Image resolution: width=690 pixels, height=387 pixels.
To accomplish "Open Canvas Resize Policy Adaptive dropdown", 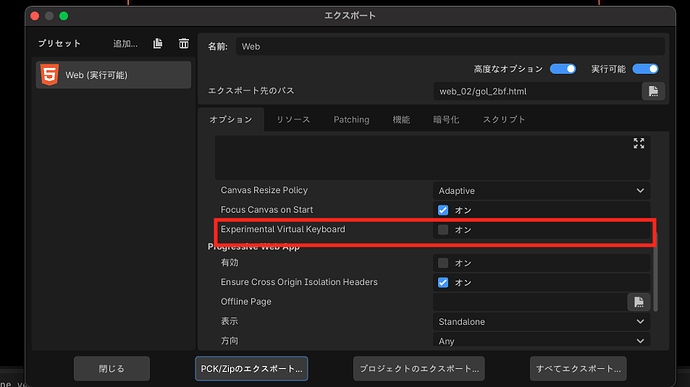I will point(541,191).
